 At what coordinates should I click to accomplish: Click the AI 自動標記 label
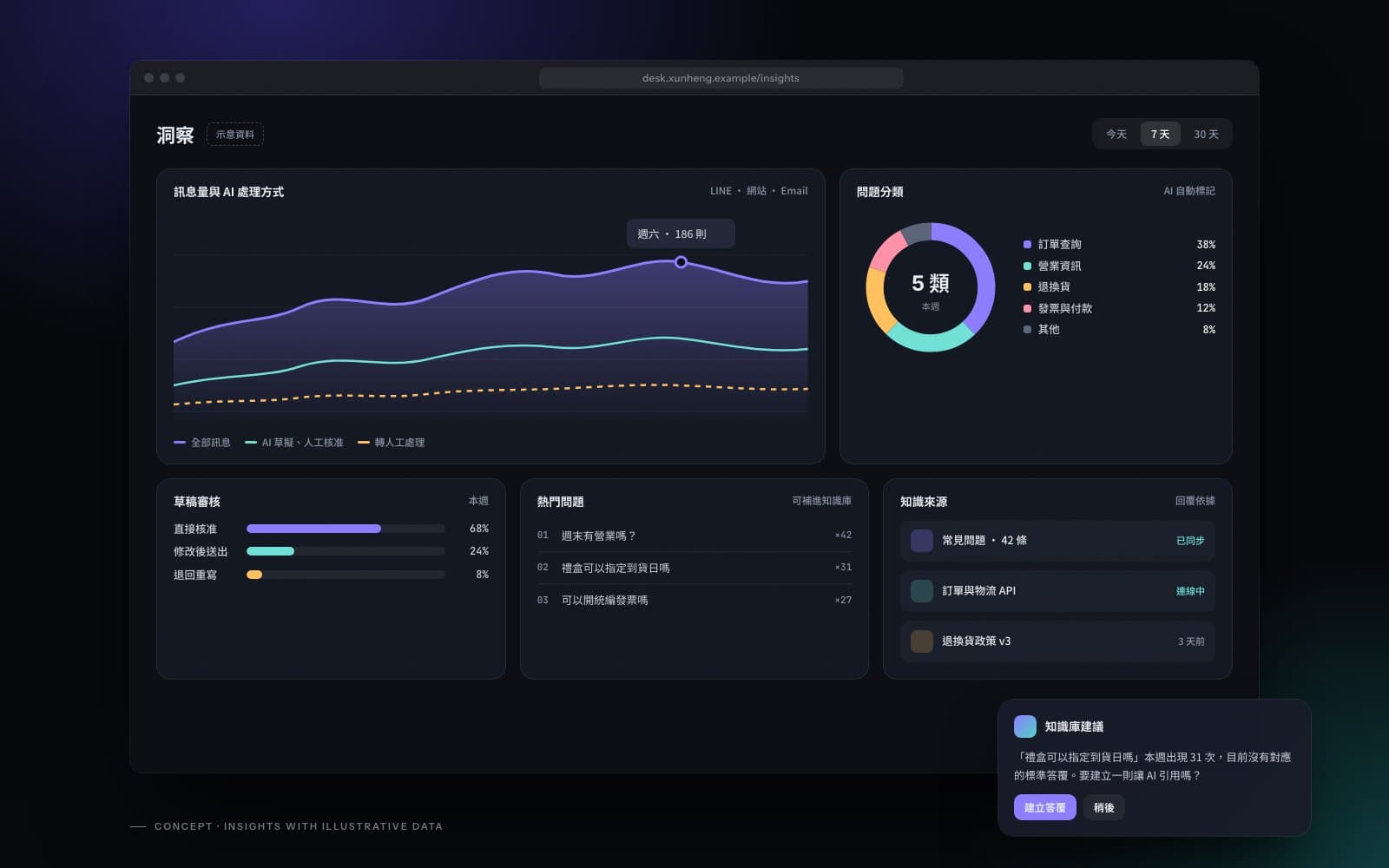1189,191
